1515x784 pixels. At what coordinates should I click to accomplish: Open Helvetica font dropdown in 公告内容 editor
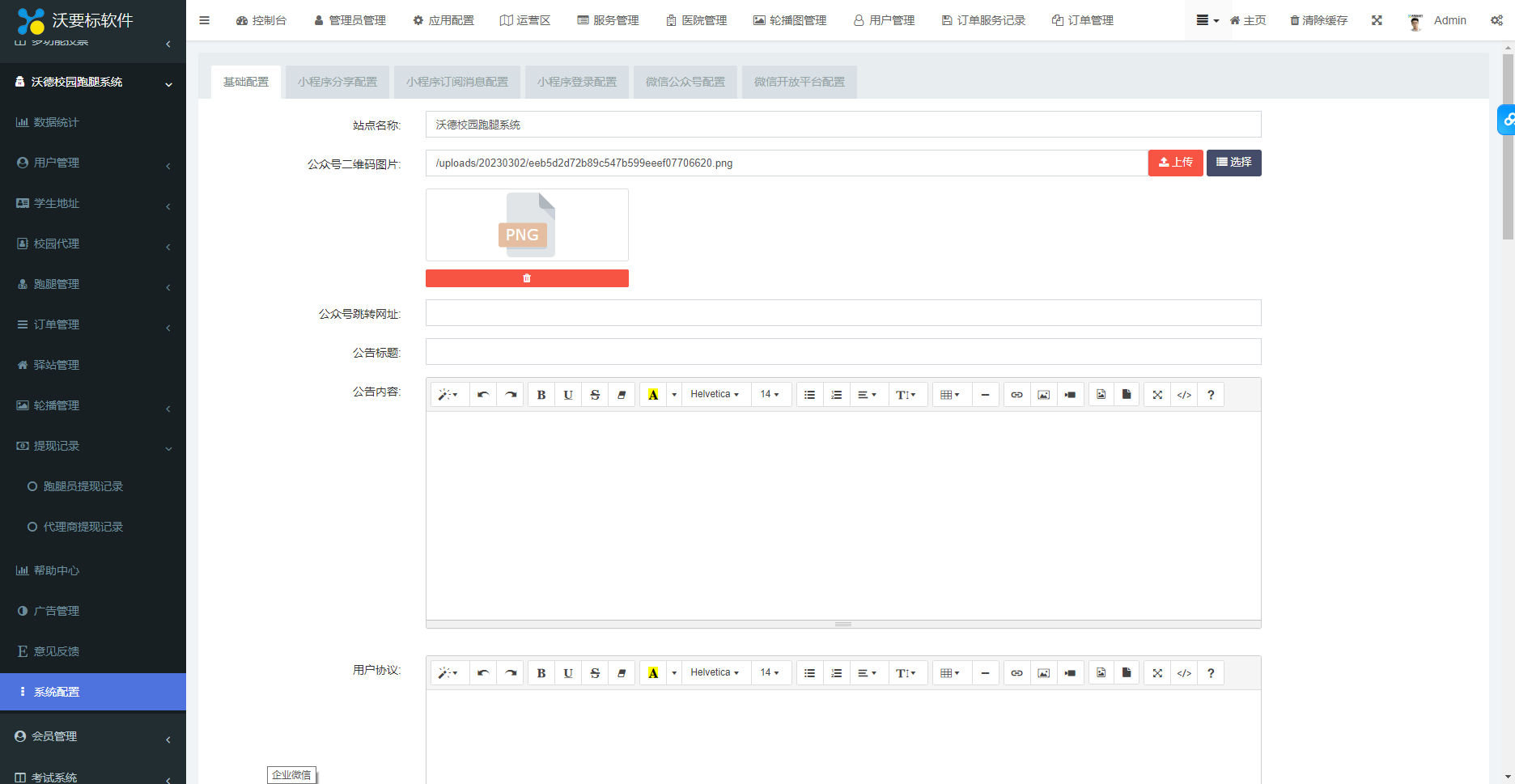(x=714, y=395)
